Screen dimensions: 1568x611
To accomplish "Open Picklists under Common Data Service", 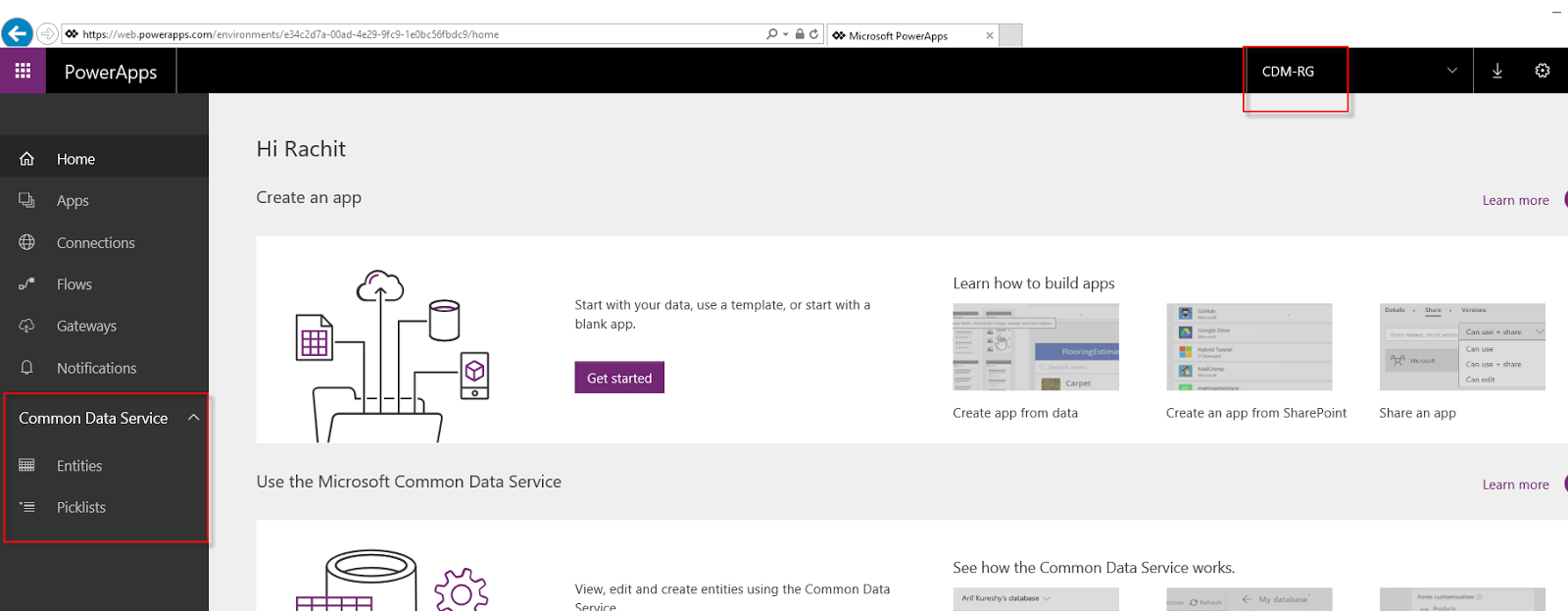I will click(81, 507).
